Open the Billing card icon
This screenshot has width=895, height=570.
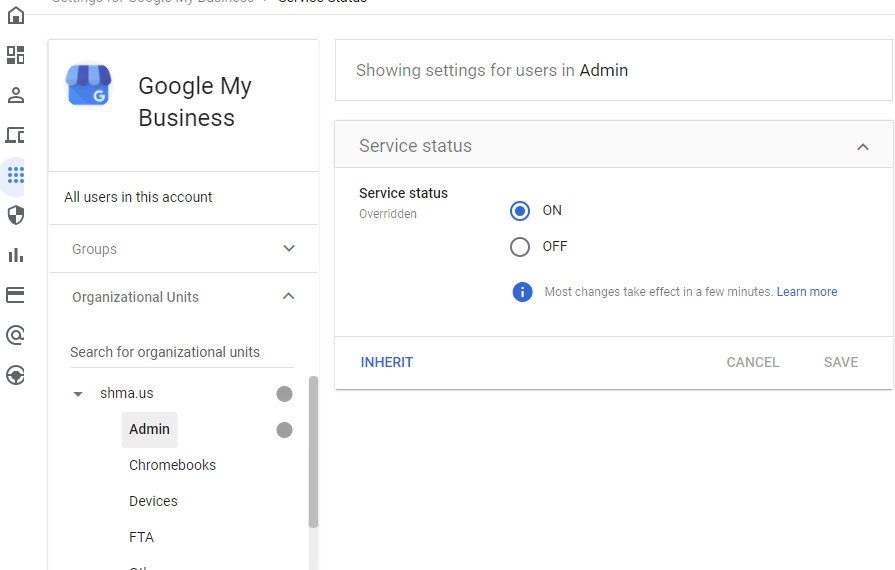point(15,295)
